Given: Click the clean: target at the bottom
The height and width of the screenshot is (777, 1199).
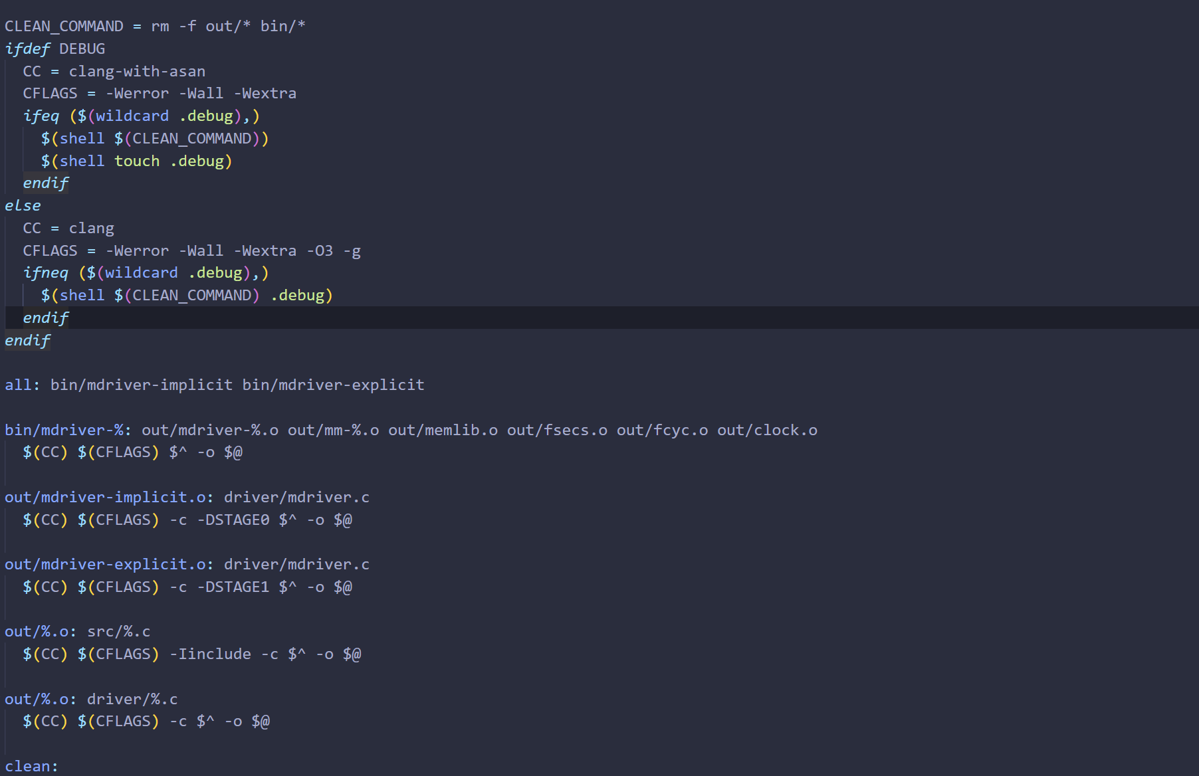Looking at the screenshot, I should (32, 766).
